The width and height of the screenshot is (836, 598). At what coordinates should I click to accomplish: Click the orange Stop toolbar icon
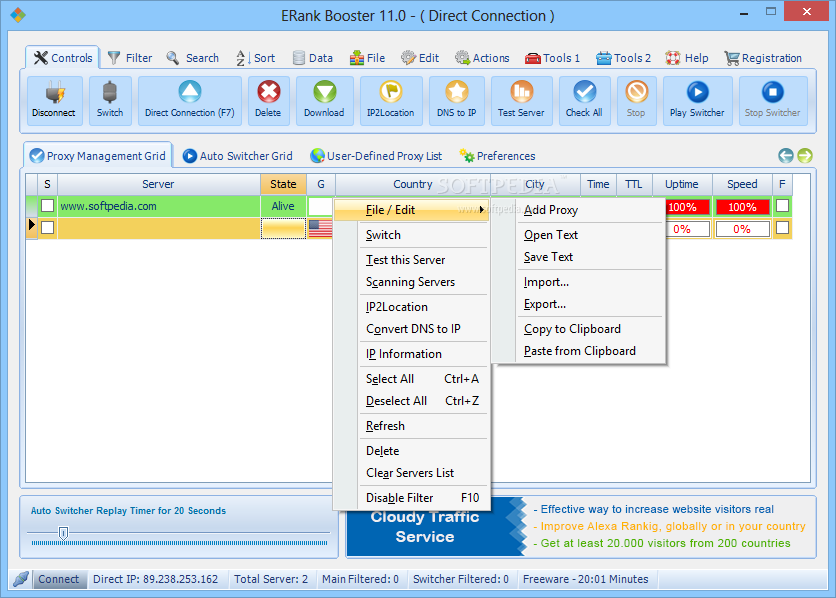(x=637, y=92)
